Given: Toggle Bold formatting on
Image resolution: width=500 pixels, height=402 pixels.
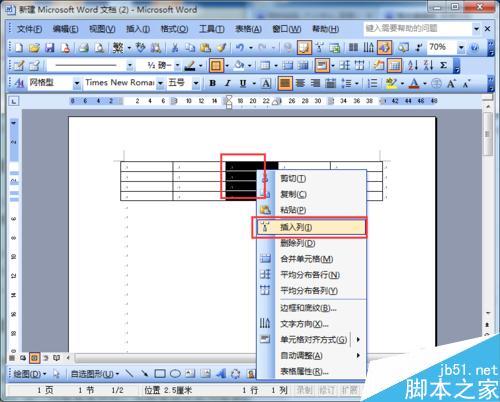Looking at the screenshot, I should [x=212, y=83].
